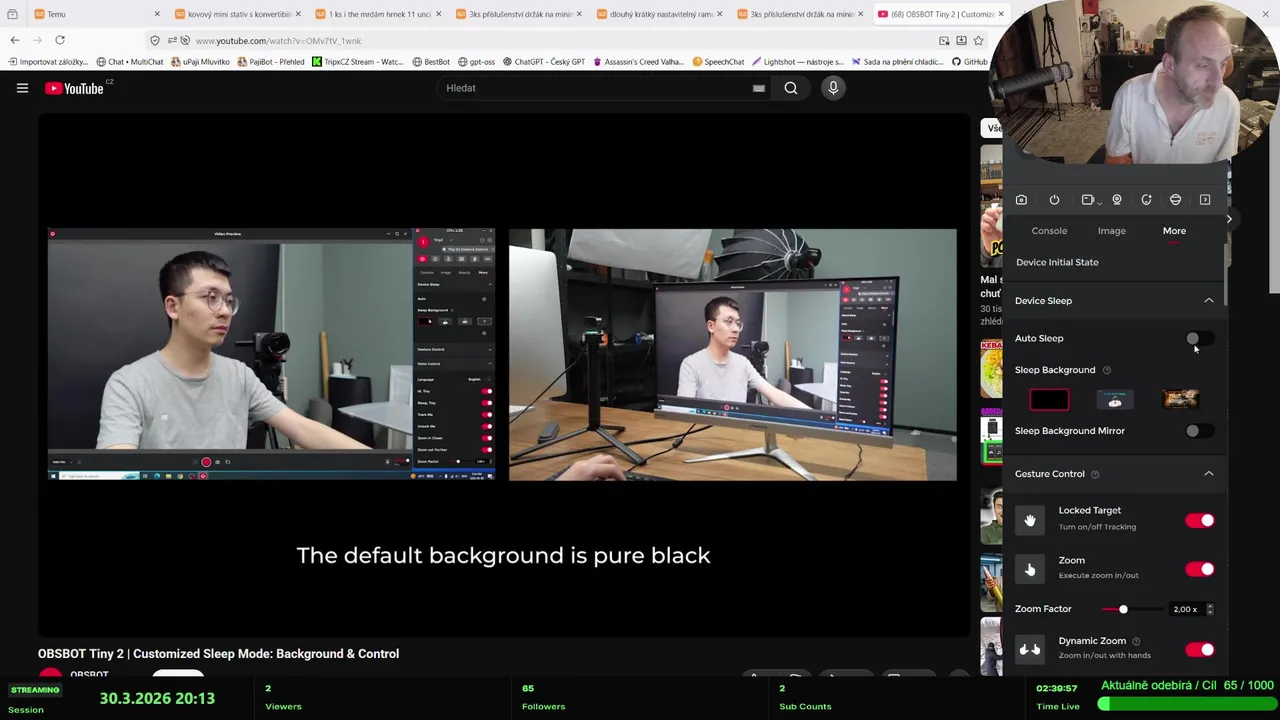This screenshot has width=1280, height=720.
Task: Click the Locked Target hand gesture icon
Action: 1030,520
